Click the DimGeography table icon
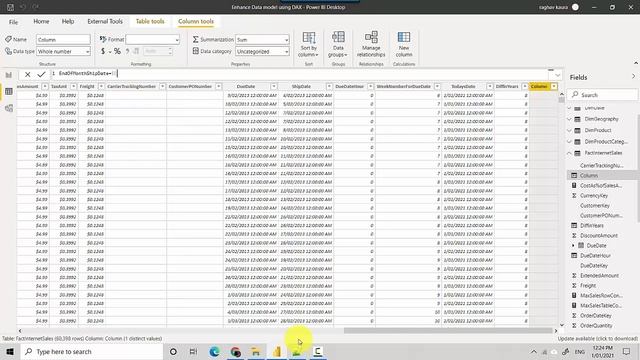Screen dimensions: 640x360 click(578, 119)
